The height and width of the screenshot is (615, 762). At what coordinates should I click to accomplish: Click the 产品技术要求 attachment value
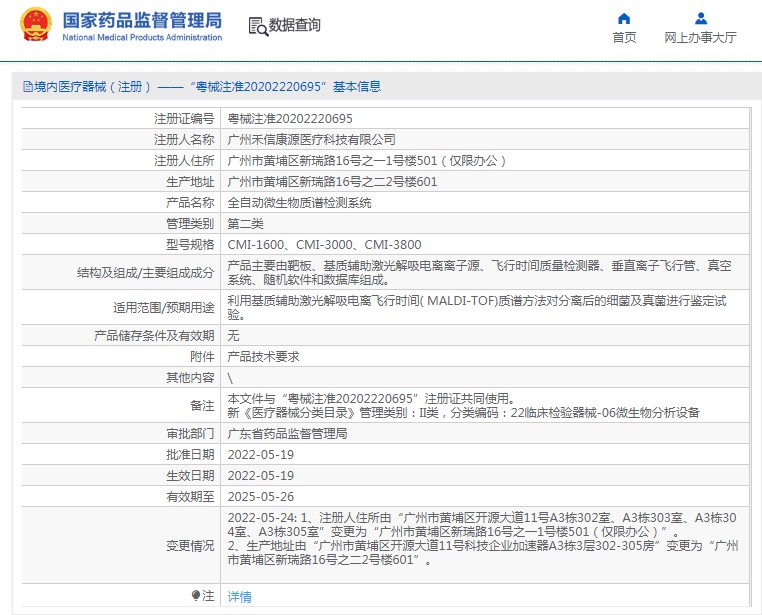click(x=263, y=357)
